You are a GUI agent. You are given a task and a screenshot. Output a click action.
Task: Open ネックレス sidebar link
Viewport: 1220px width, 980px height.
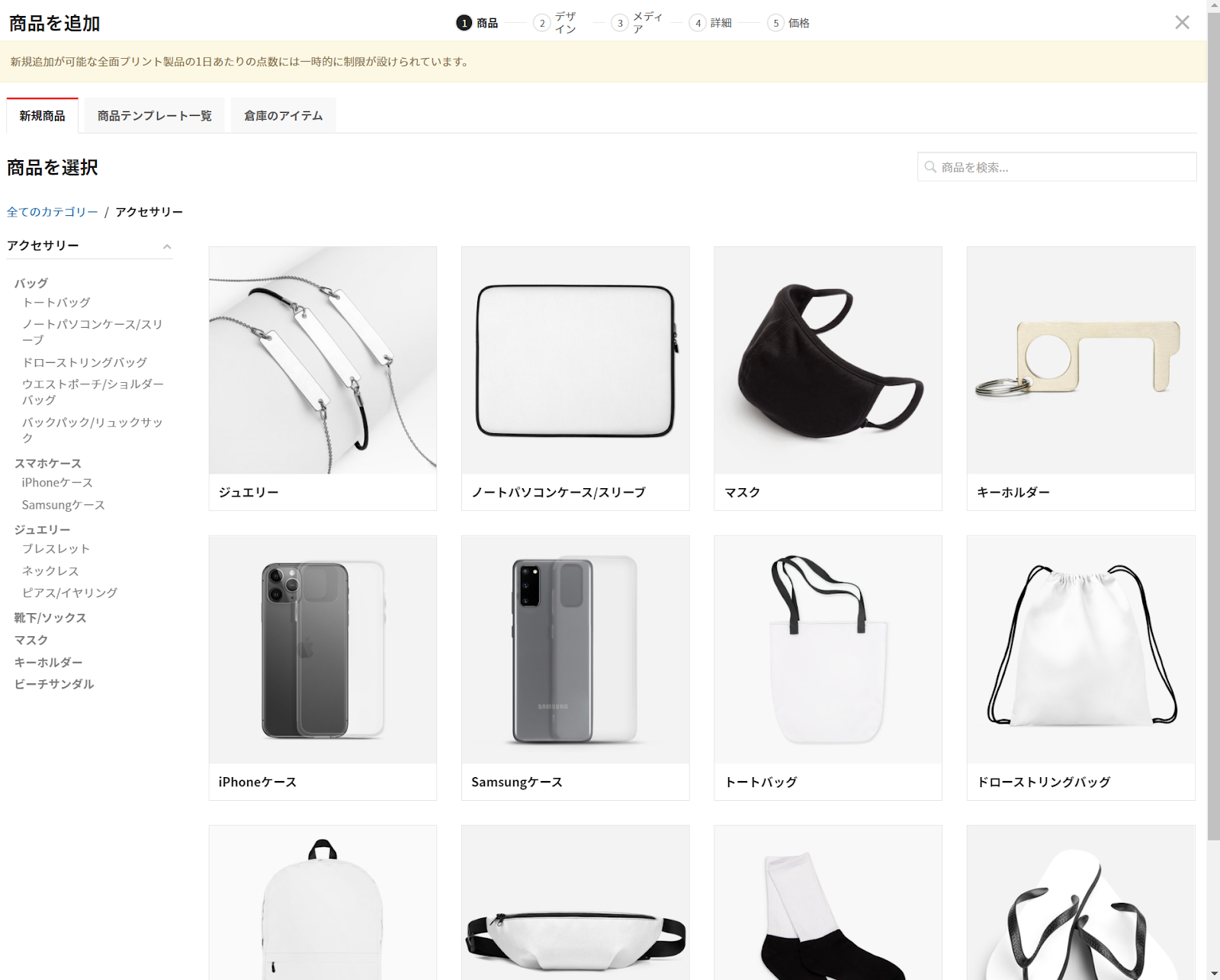tap(50, 571)
